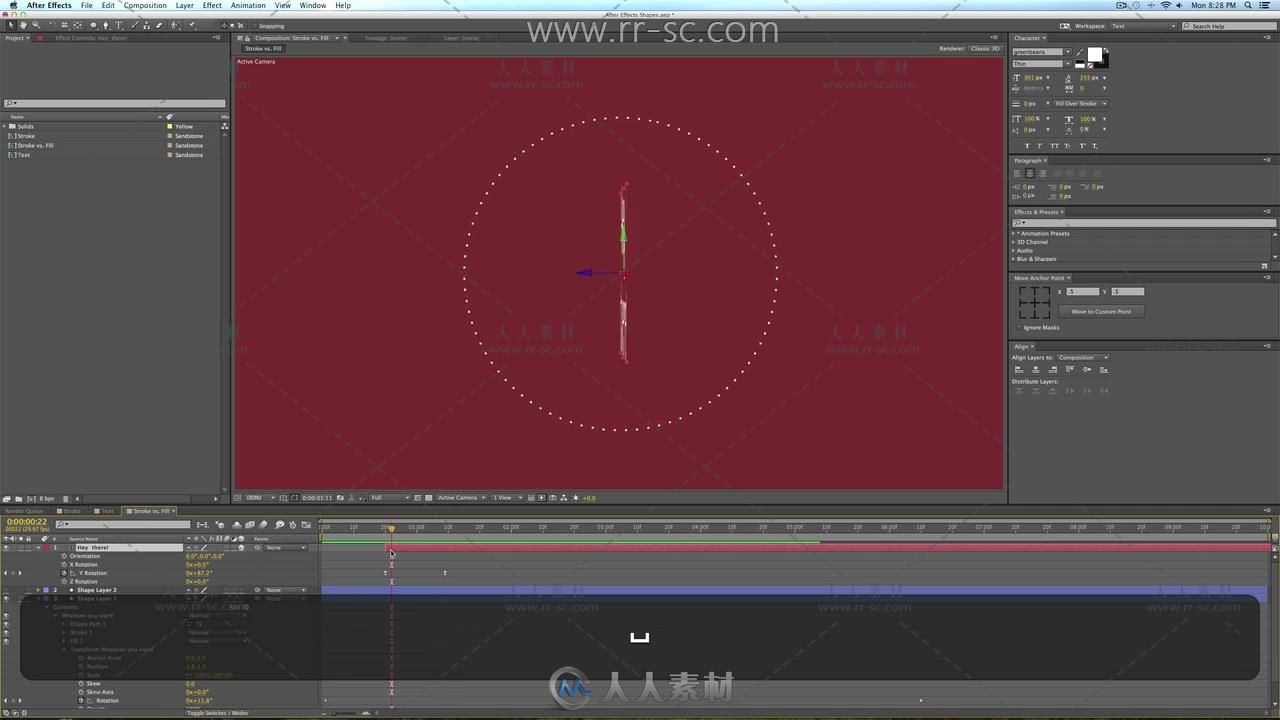Right align text in Paragraph panel
The image size is (1280, 720).
coord(1042,173)
